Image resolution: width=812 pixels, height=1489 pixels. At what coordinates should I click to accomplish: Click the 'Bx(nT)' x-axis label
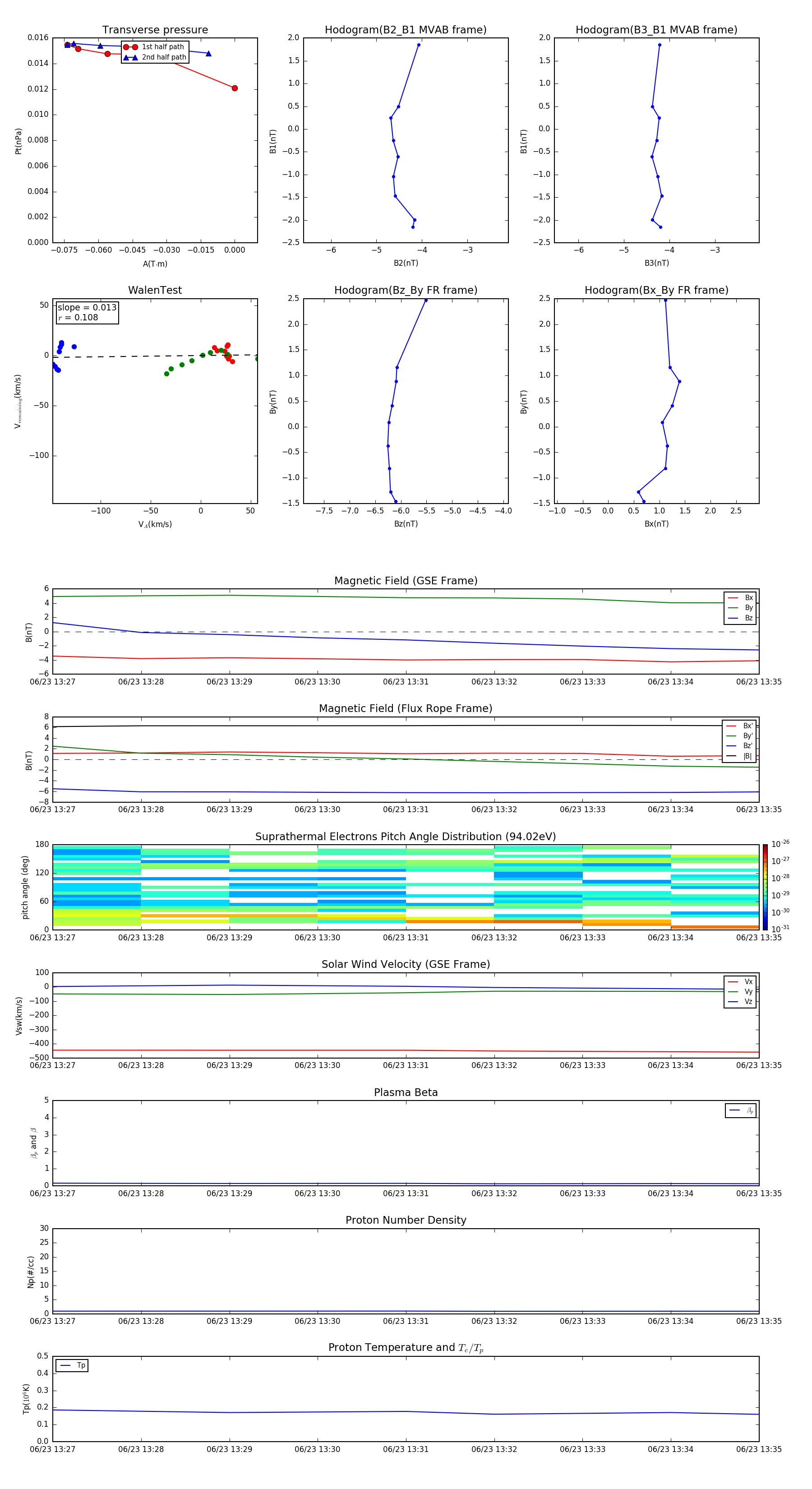coord(656,524)
